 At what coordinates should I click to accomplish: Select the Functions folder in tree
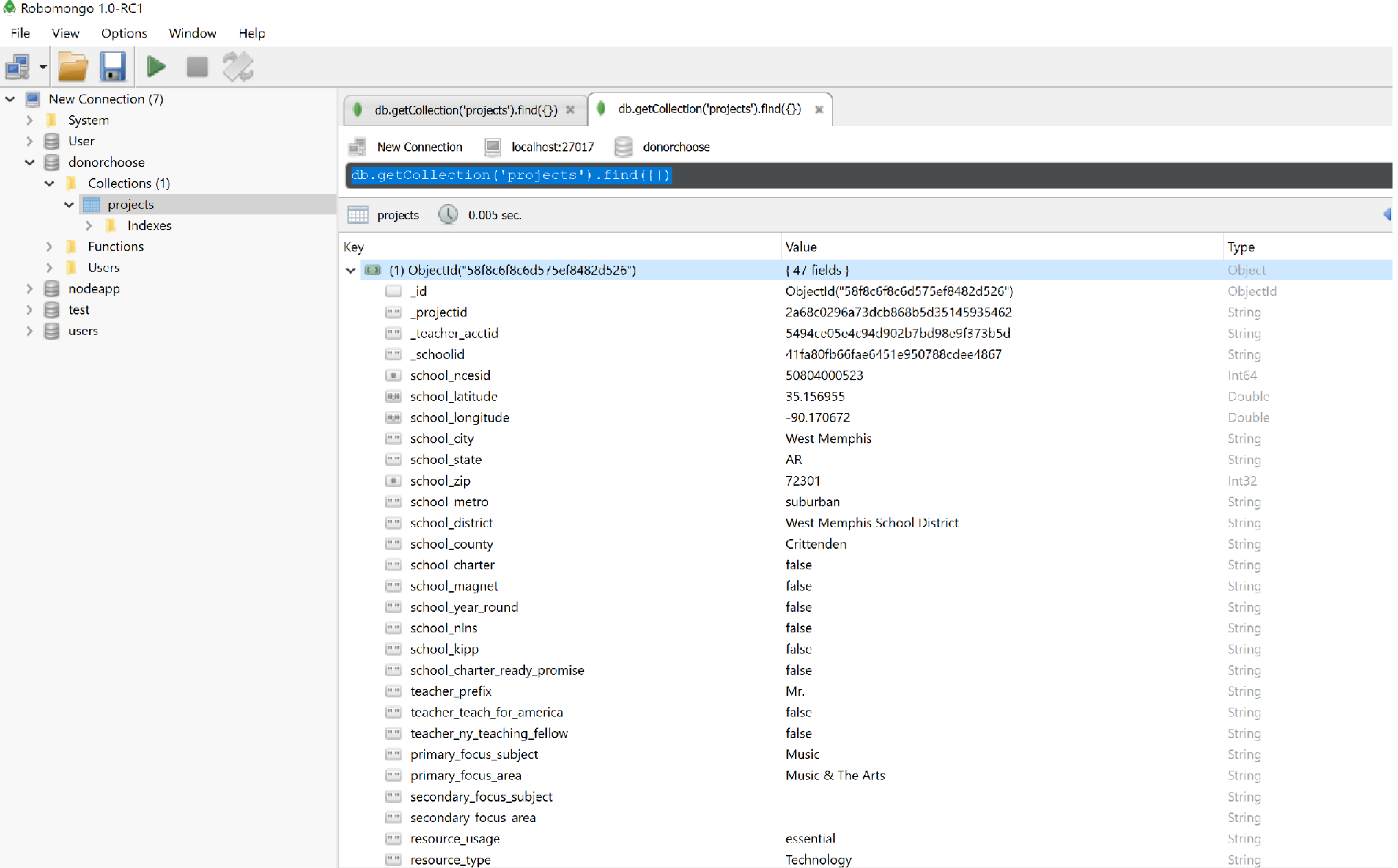(115, 247)
